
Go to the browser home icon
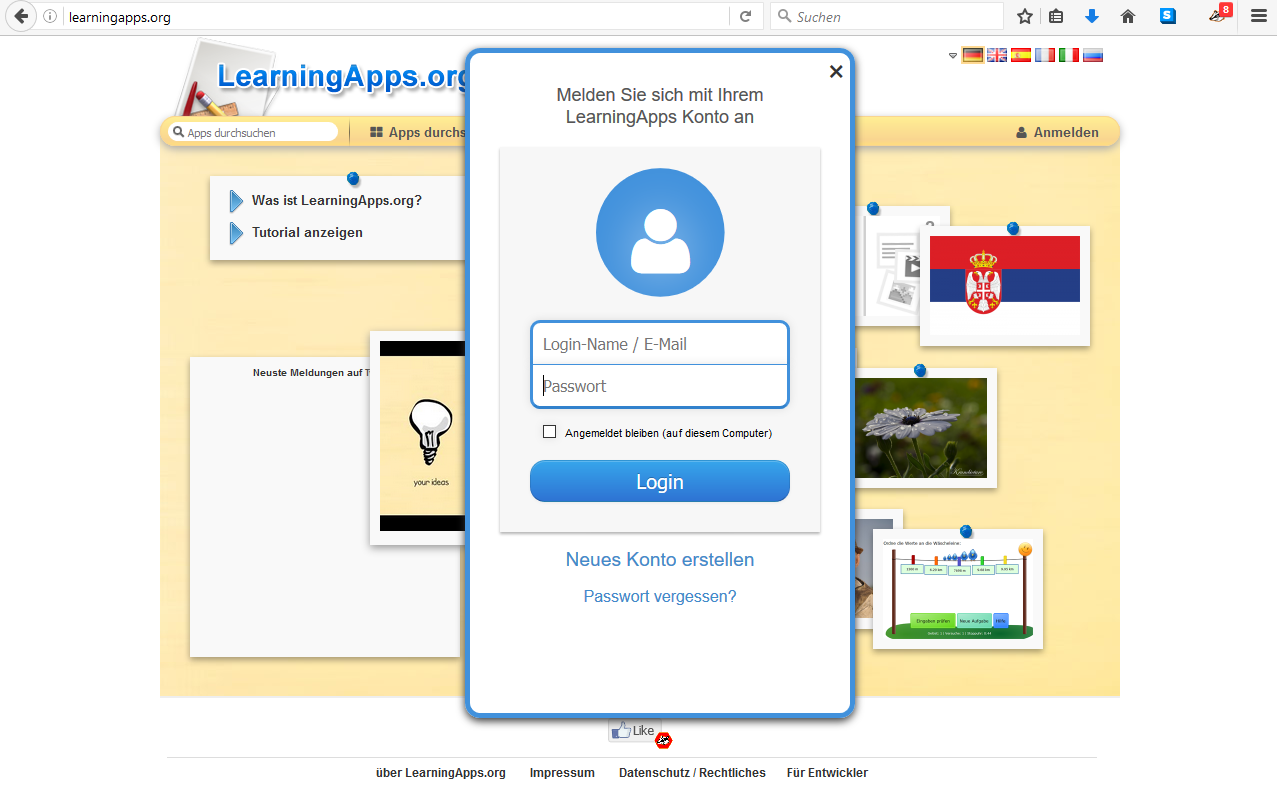1128,16
